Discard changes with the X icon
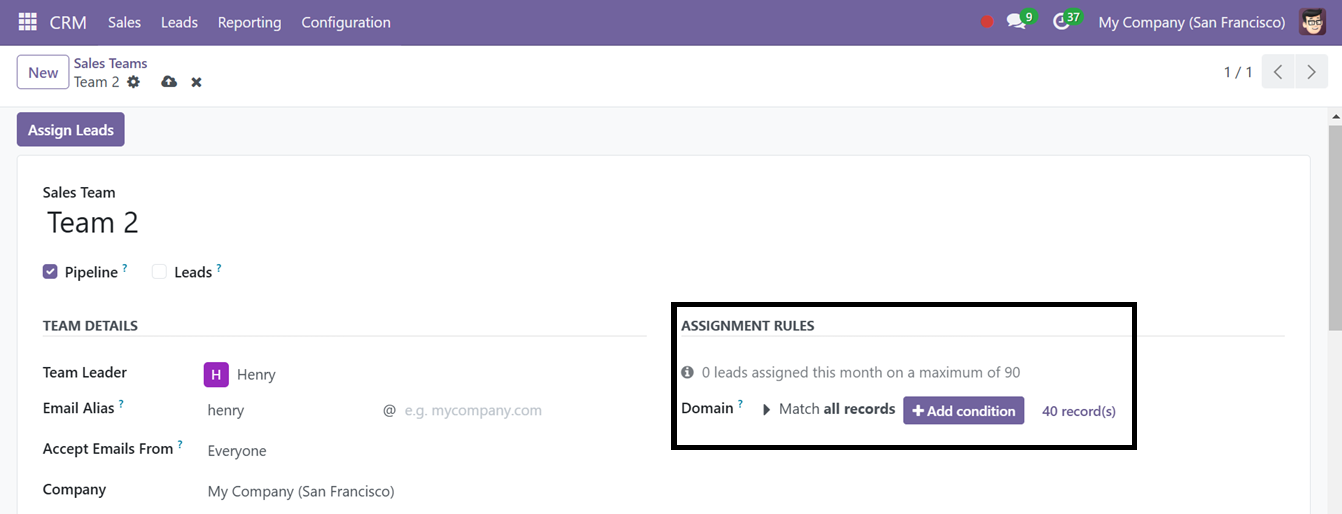The width and height of the screenshot is (1342, 514). (197, 82)
